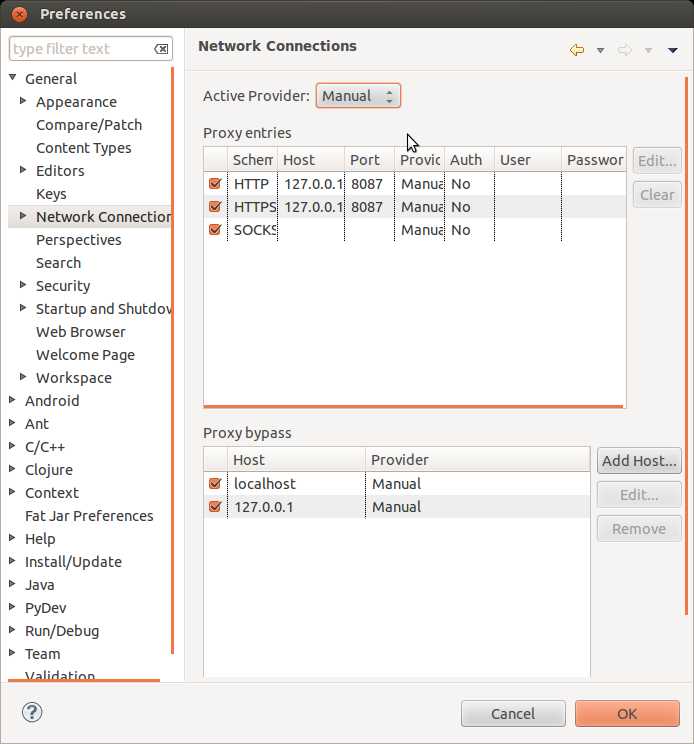Uncheck the HTTP proxy entry checkbox

click(215, 184)
